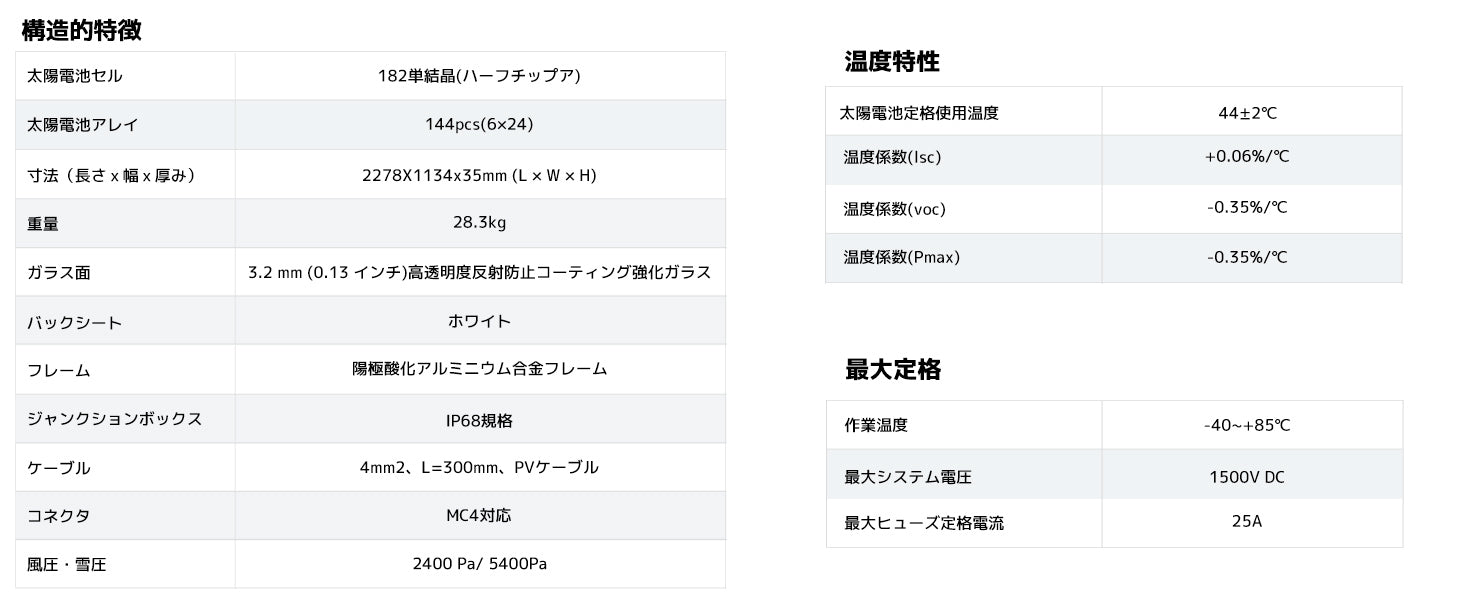Select the 太陽電池セル row label
This screenshot has width=1464, height=600.
pos(75,76)
